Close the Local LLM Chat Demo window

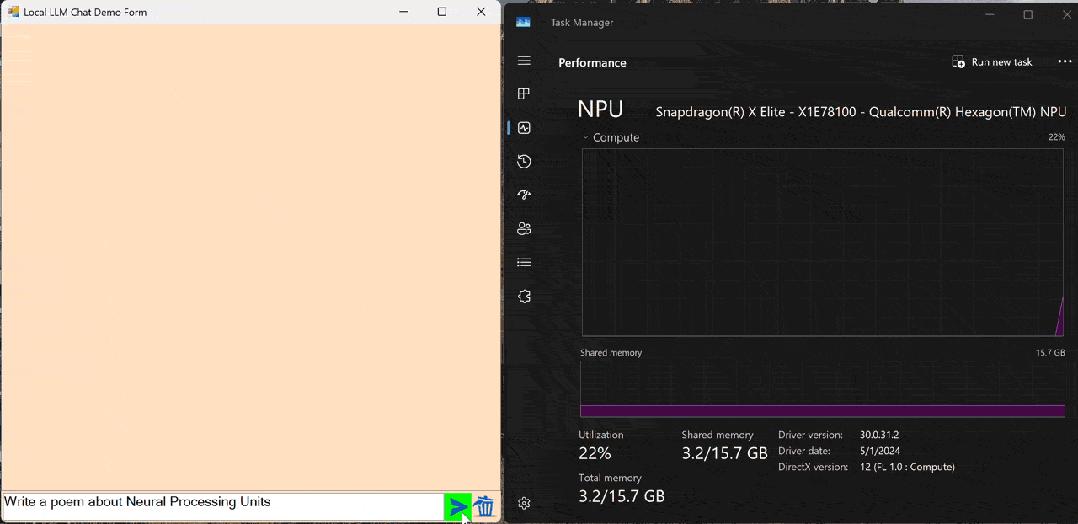click(x=481, y=12)
